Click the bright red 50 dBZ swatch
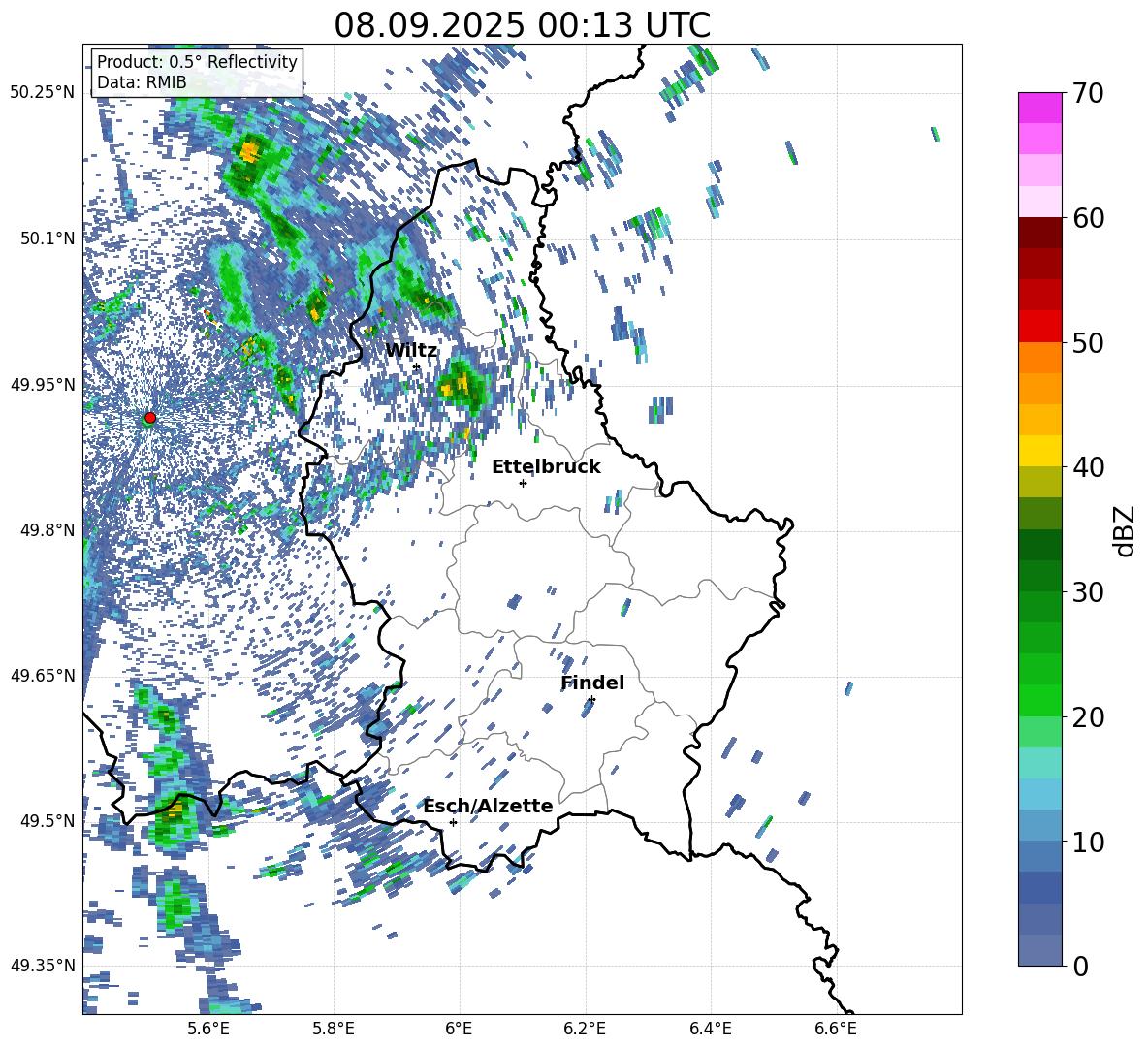Image resolution: width=1148 pixels, height=1048 pixels. pos(1039,327)
